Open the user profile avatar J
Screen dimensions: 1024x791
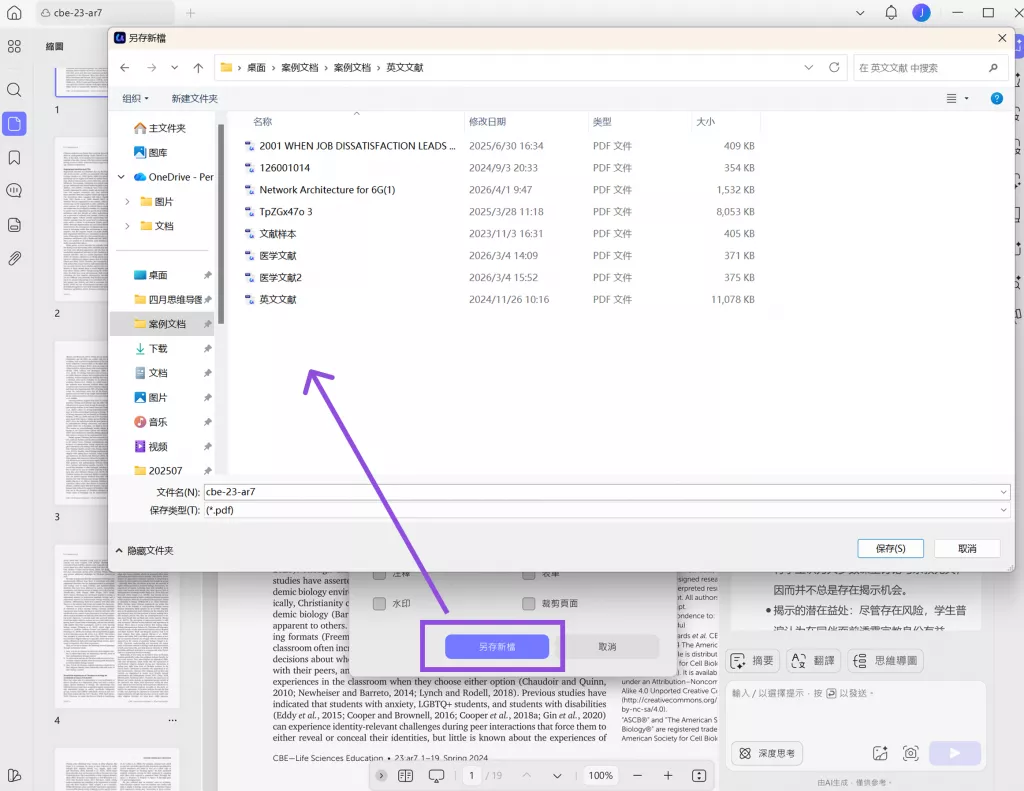click(x=921, y=12)
